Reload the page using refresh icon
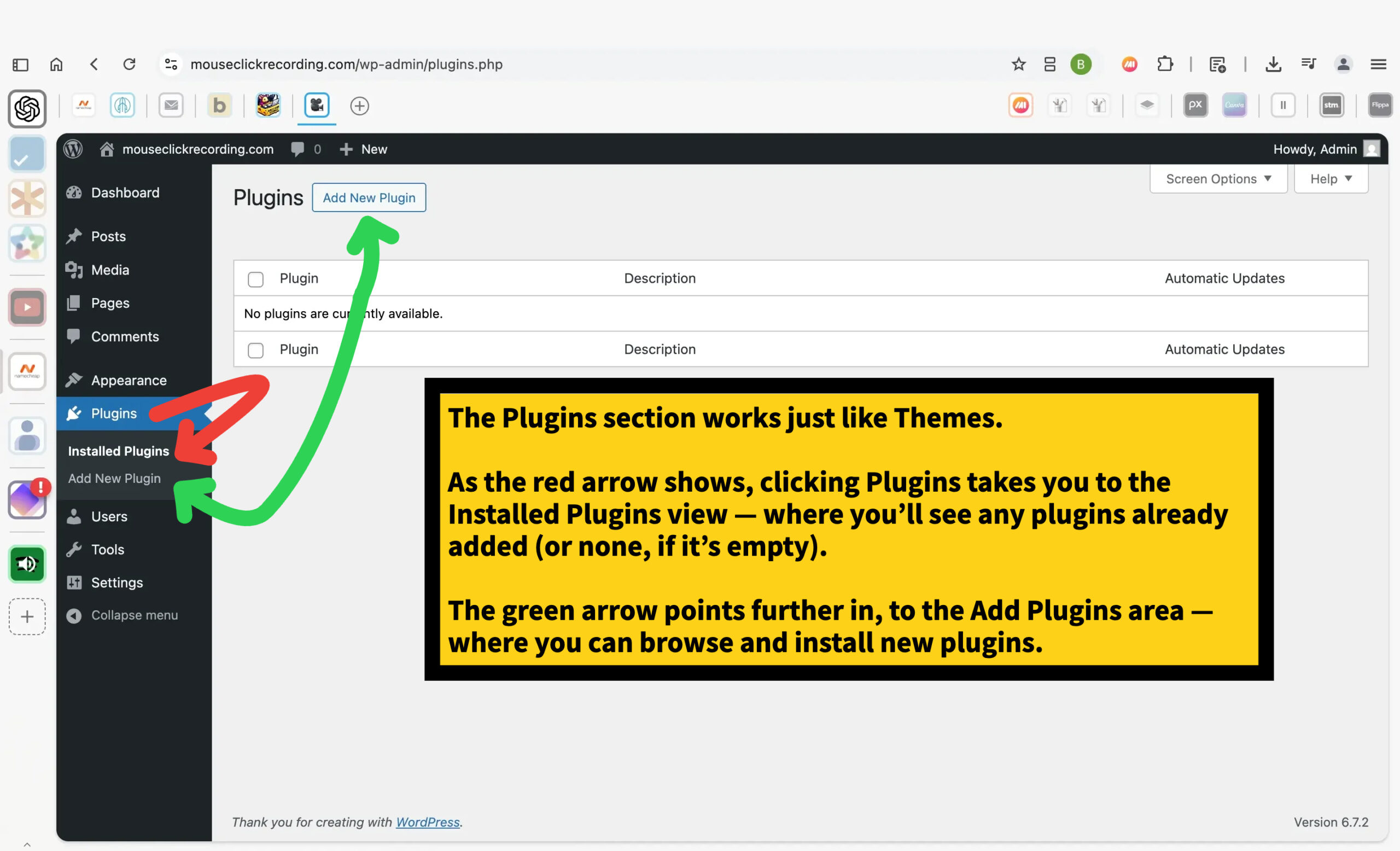The width and height of the screenshot is (1400, 851). (x=130, y=64)
